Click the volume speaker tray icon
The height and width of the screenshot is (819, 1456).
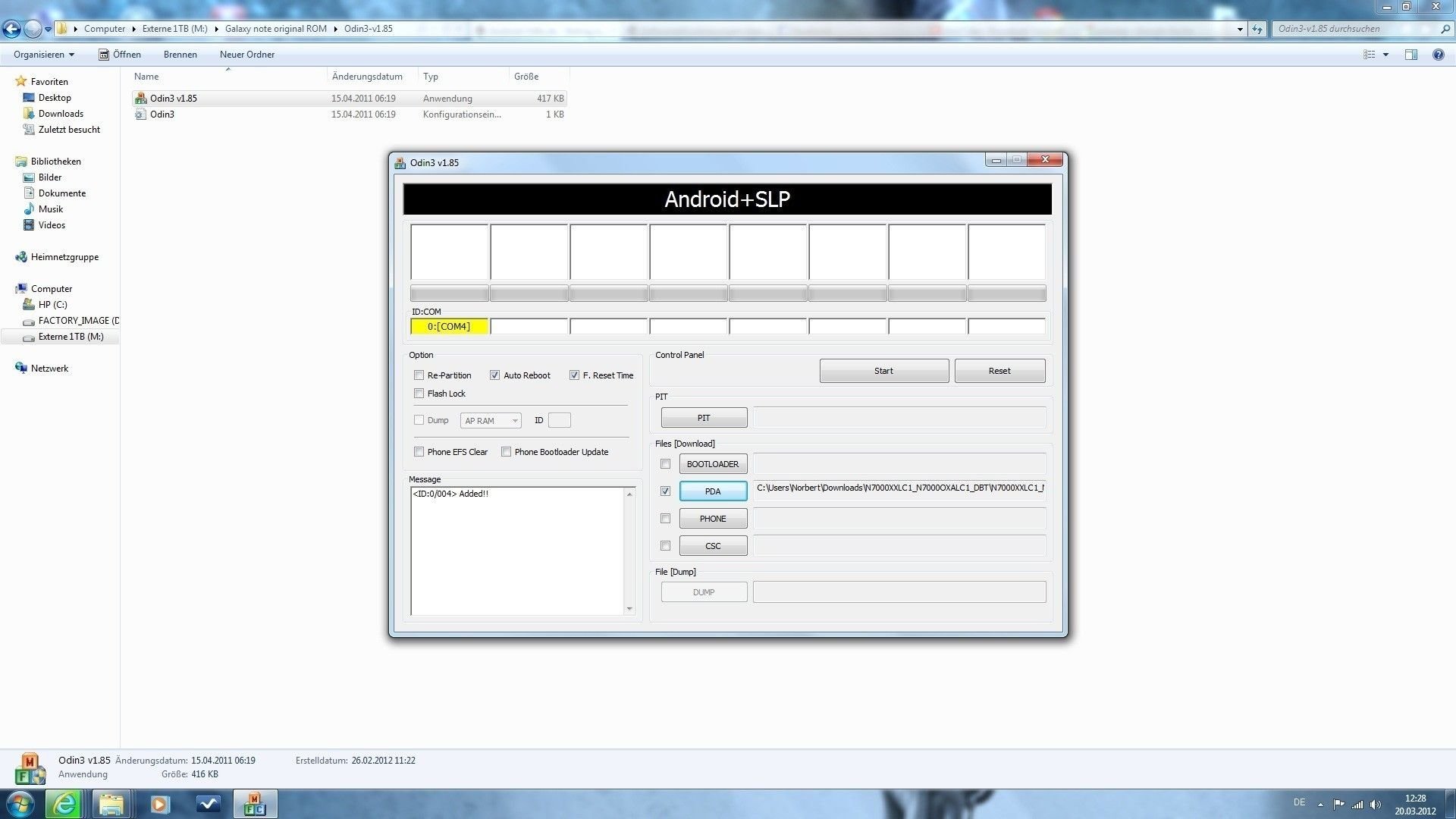click(x=1376, y=805)
